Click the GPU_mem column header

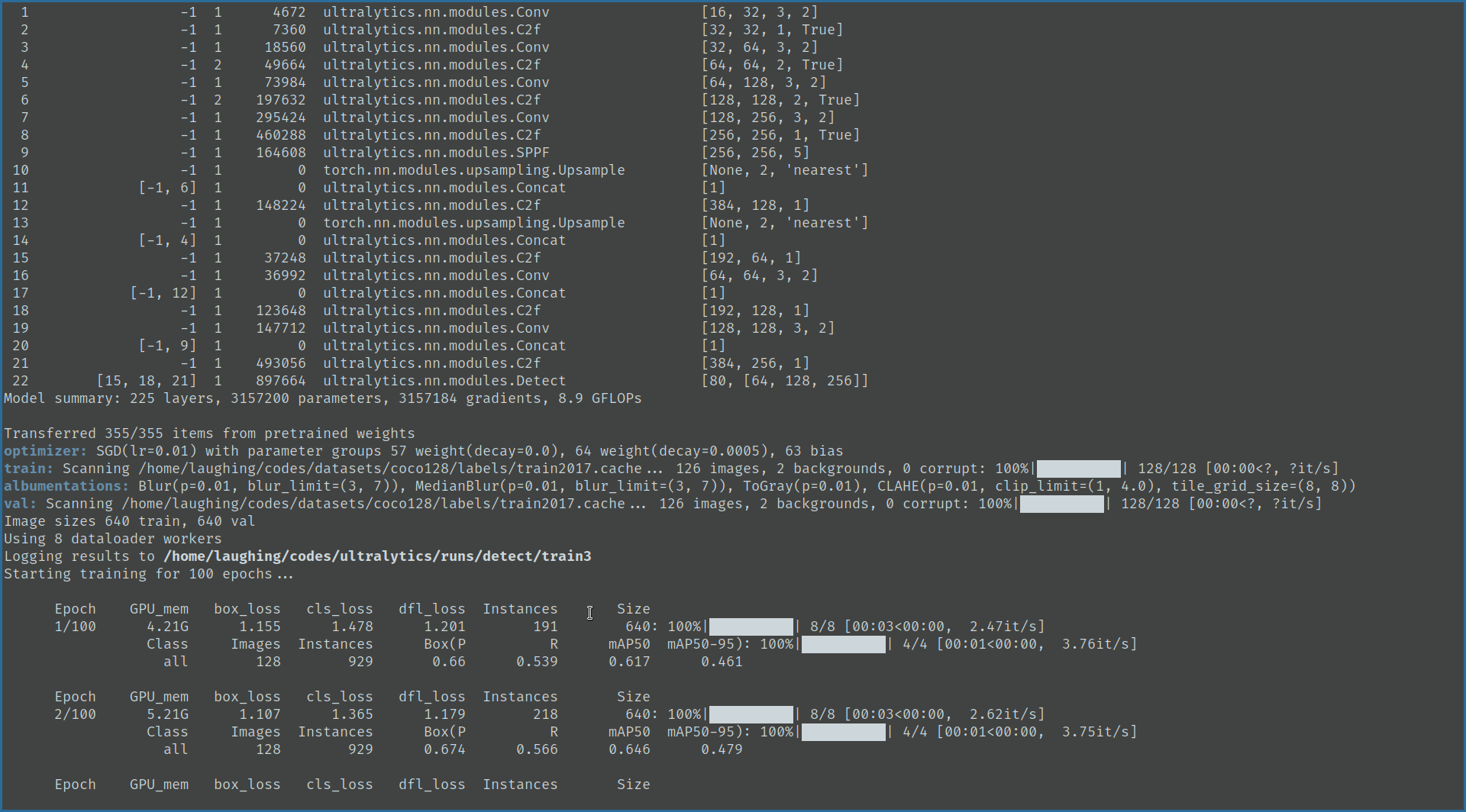coord(159,608)
